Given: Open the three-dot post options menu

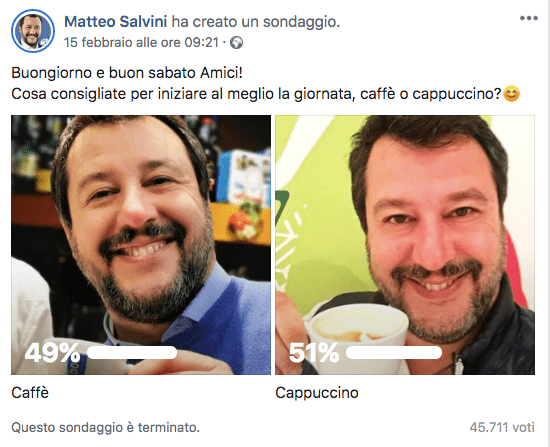Looking at the screenshot, I should (x=529, y=18).
